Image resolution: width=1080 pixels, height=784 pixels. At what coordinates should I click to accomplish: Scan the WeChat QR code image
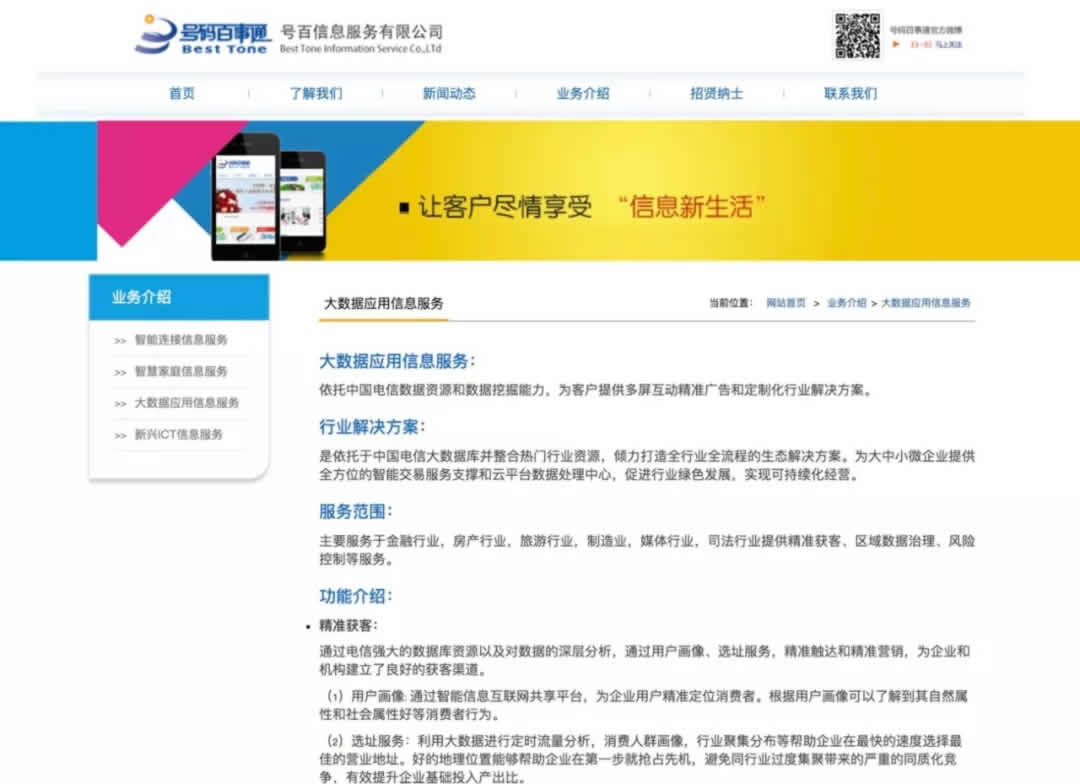pyautogui.click(x=858, y=35)
